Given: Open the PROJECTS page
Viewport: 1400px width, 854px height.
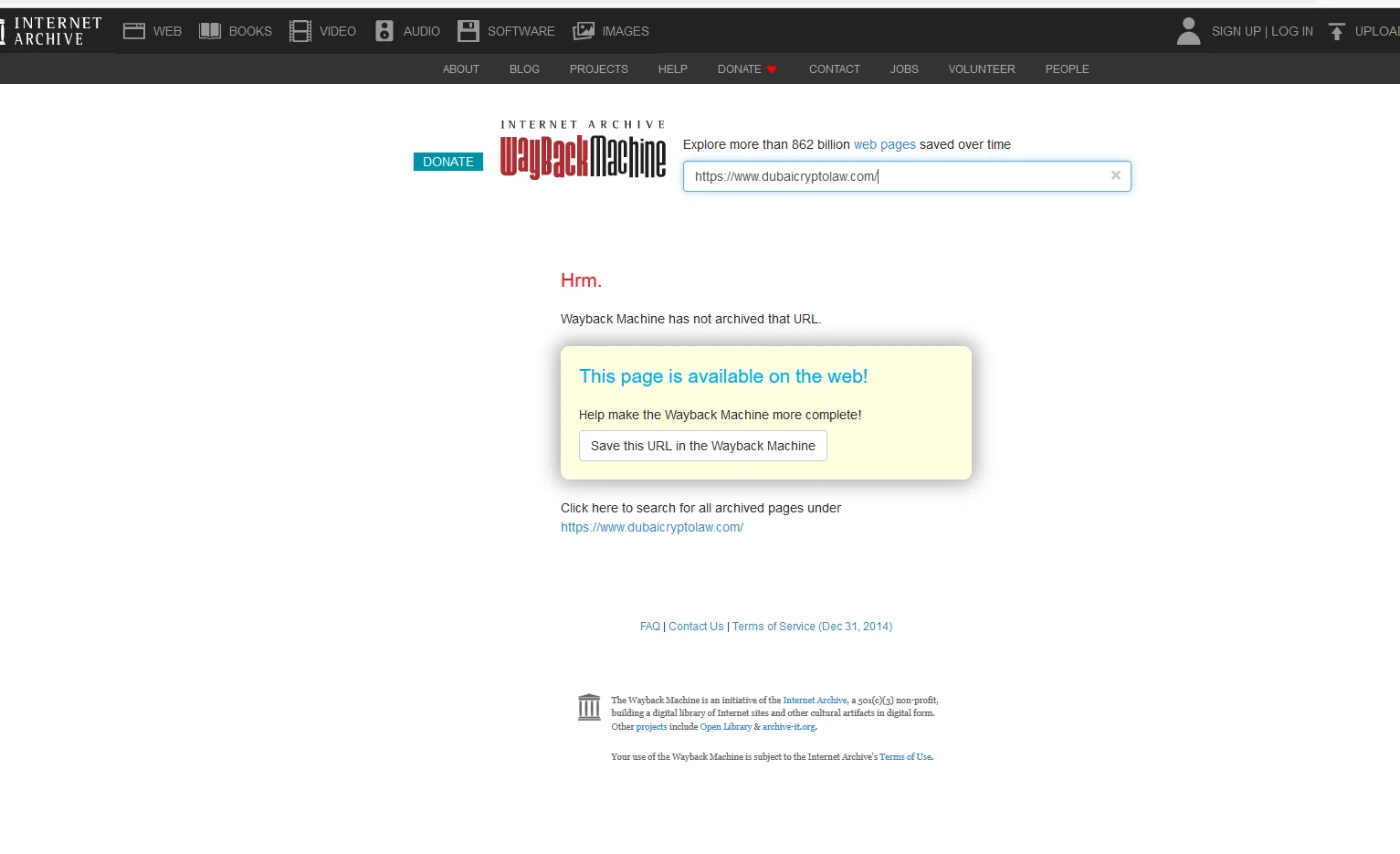Looking at the screenshot, I should [599, 69].
